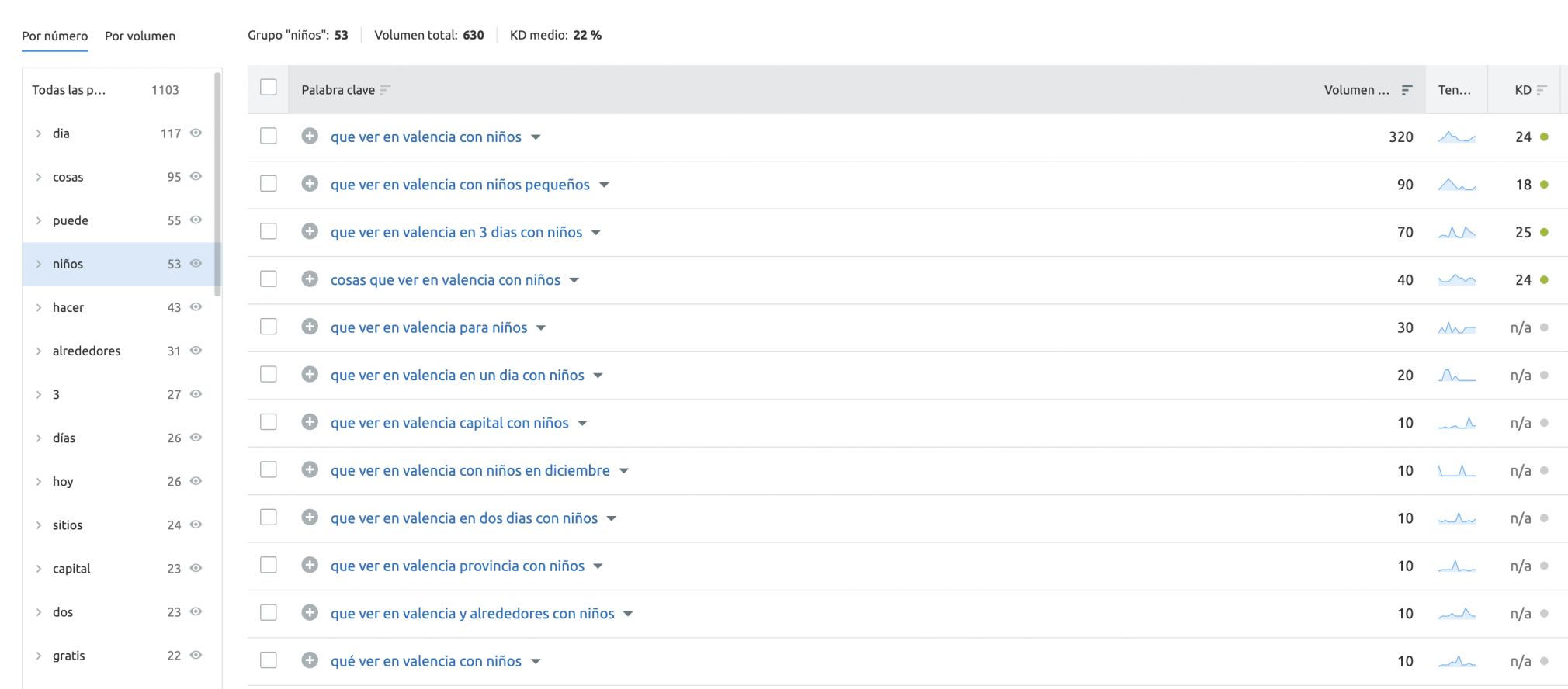The height and width of the screenshot is (689, 1568).
Task: Select the 'Por número' tab
Action: [x=54, y=36]
